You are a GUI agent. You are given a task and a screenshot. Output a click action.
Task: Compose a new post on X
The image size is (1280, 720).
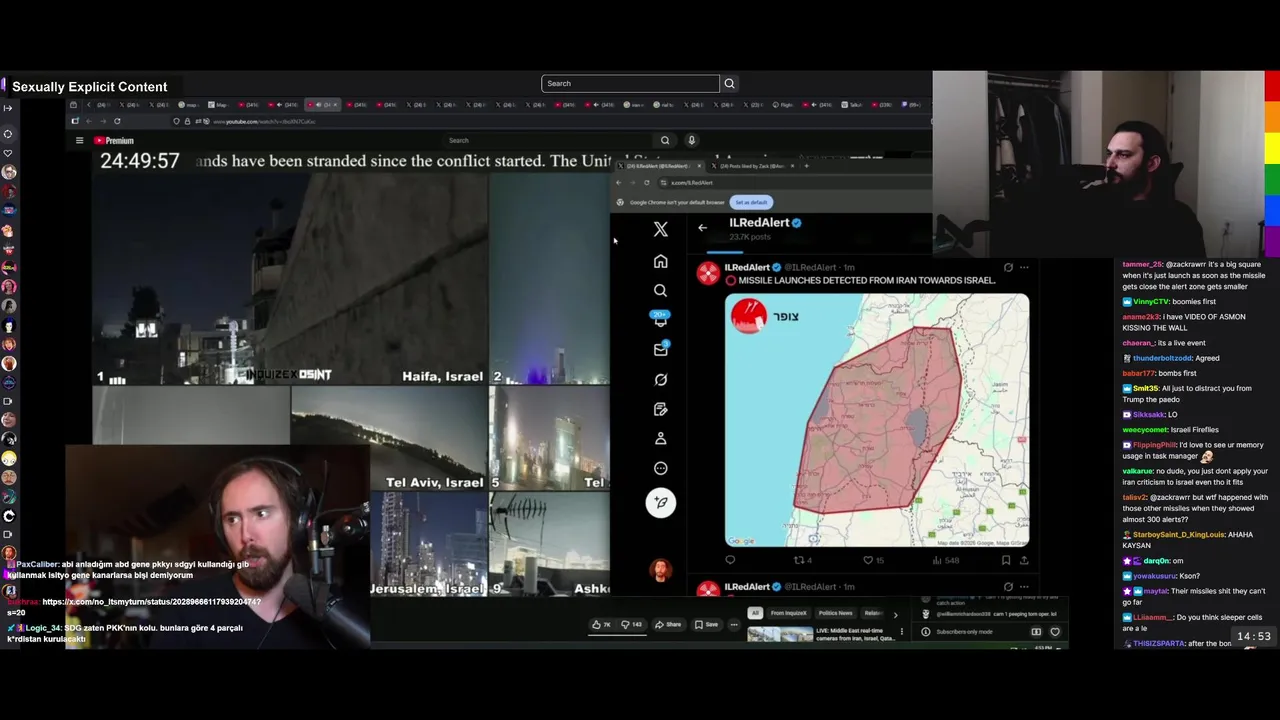pyautogui.click(x=660, y=502)
